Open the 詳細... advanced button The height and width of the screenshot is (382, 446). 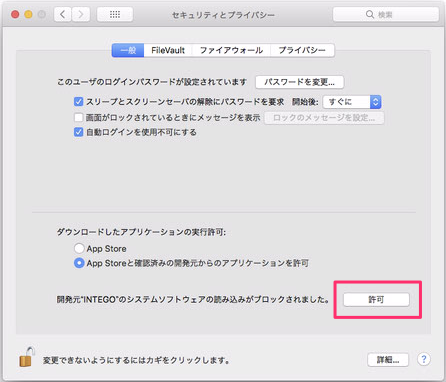(x=388, y=360)
